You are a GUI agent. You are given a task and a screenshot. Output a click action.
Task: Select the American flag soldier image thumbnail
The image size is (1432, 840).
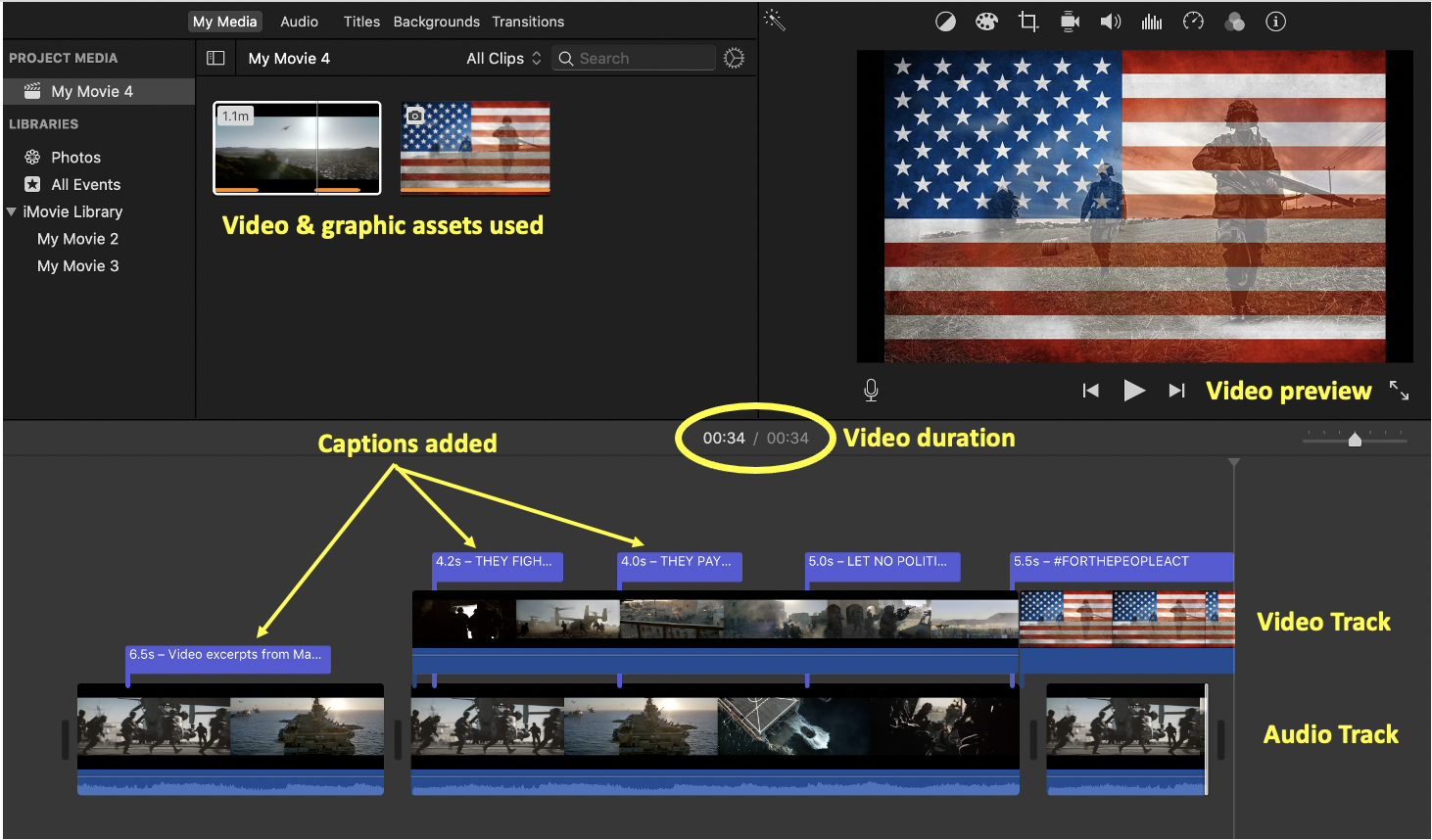(x=475, y=148)
